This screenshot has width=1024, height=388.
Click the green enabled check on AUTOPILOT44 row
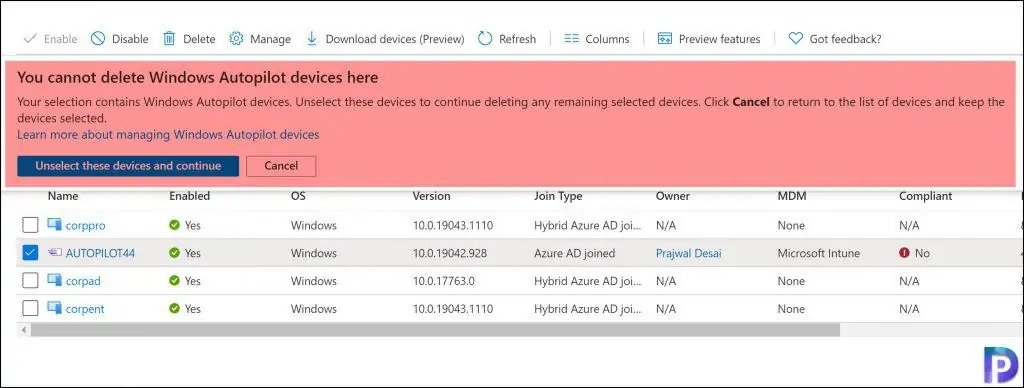click(x=174, y=253)
